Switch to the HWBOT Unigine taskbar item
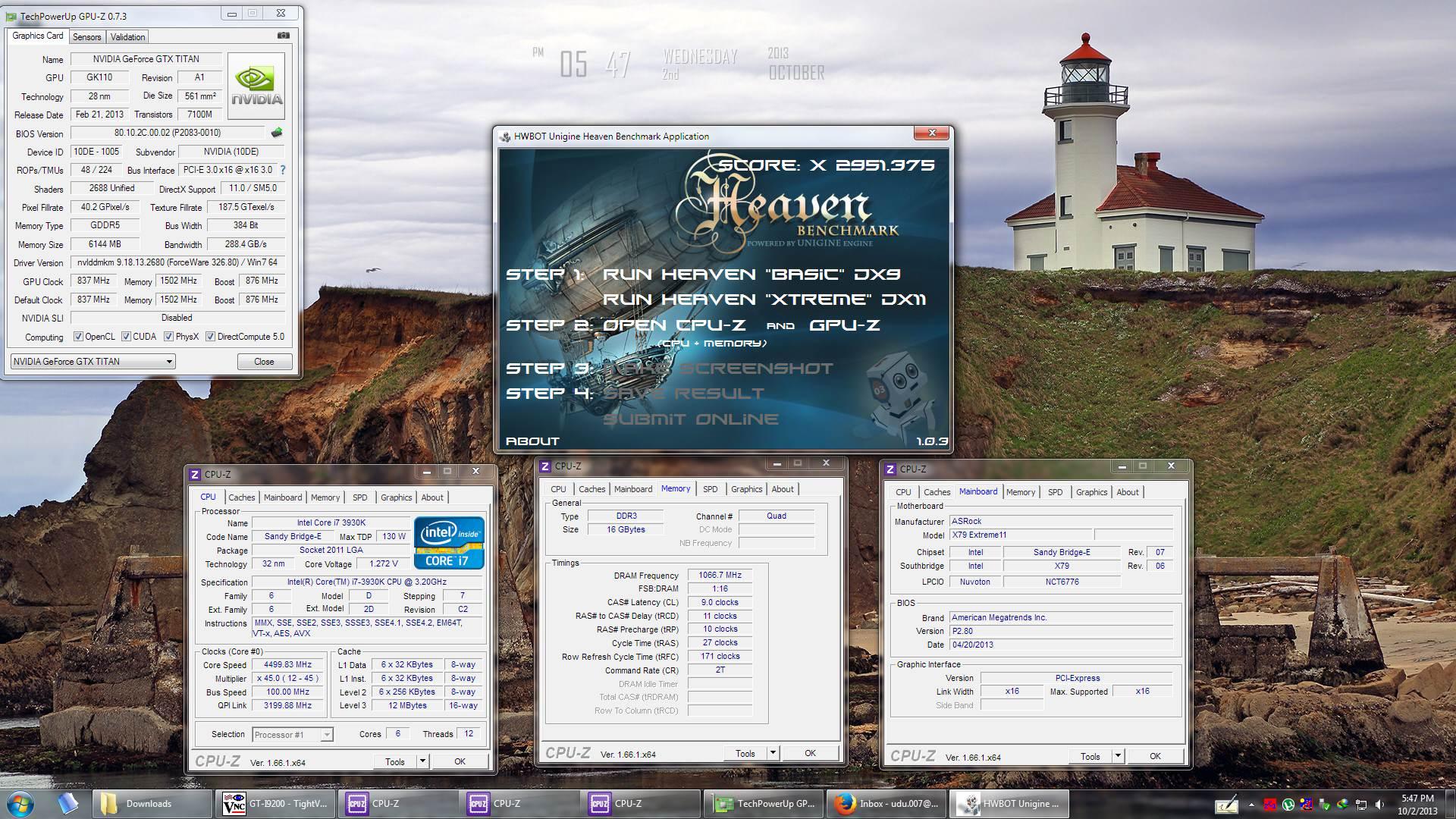 point(1009,804)
